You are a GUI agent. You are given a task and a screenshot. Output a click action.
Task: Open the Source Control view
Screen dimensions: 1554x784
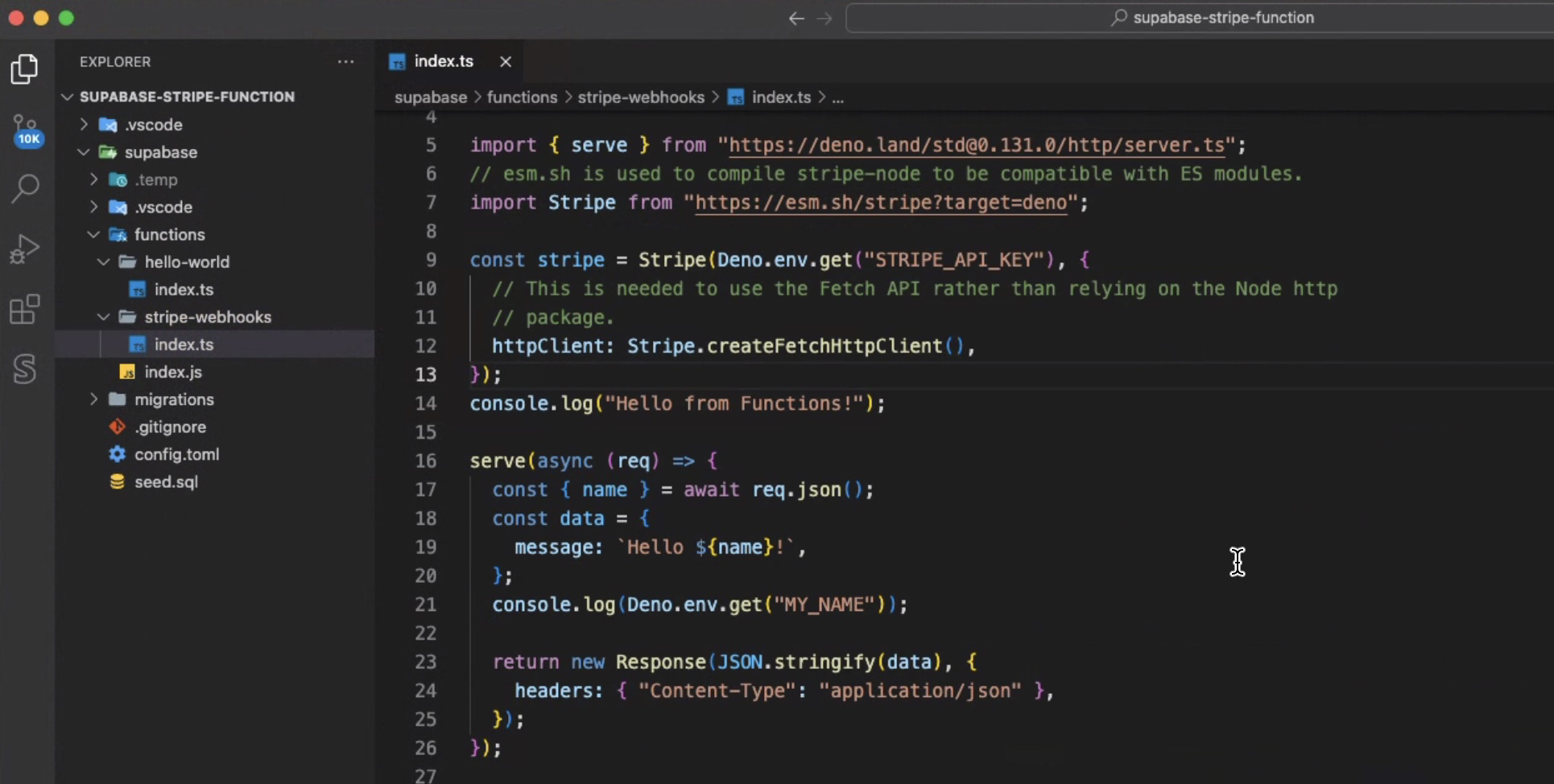25,129
